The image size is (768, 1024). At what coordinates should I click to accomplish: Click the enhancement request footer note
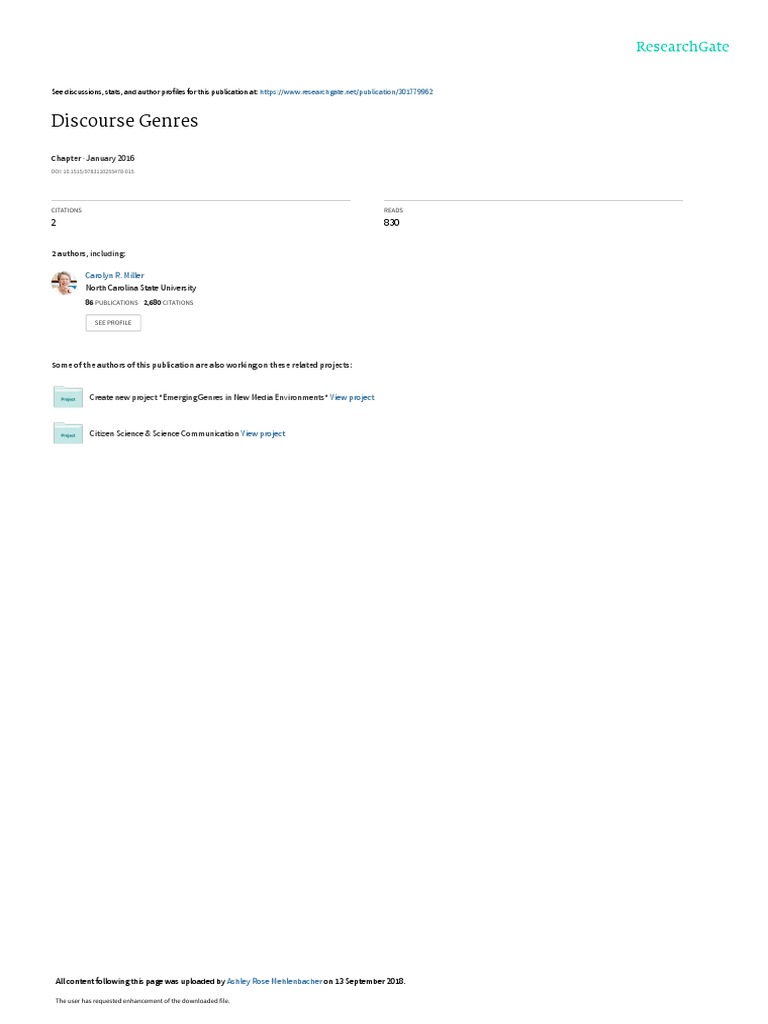pyautogui.click(x=142, y=1000)
